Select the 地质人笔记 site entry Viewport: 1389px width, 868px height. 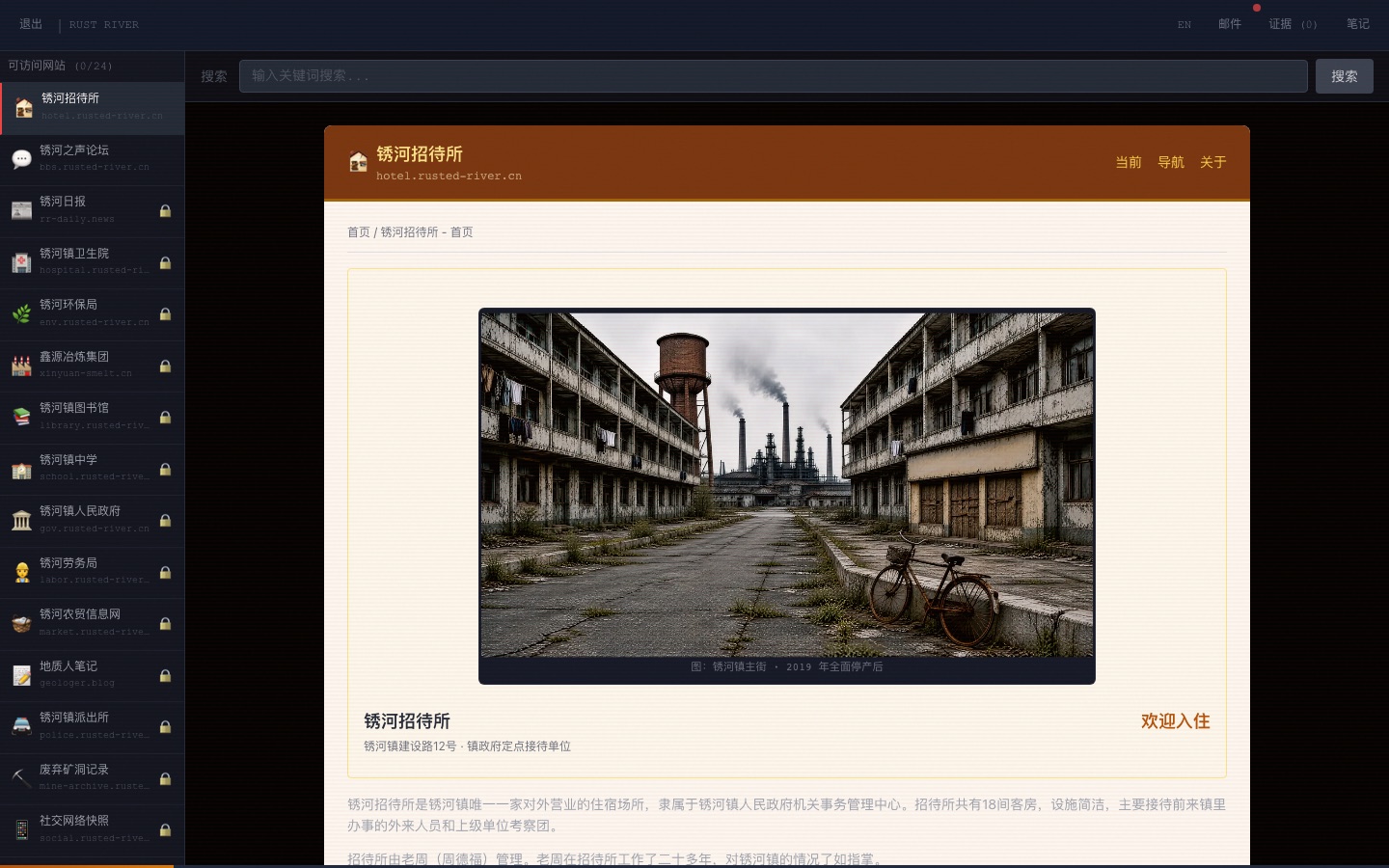[x=93, y=675]
